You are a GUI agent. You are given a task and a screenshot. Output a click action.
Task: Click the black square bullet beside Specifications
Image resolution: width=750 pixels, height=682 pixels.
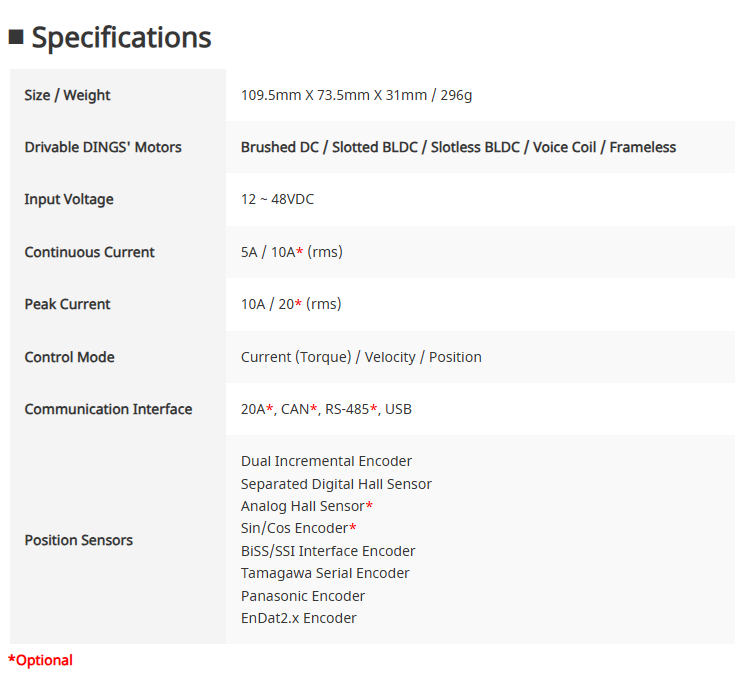16,37
